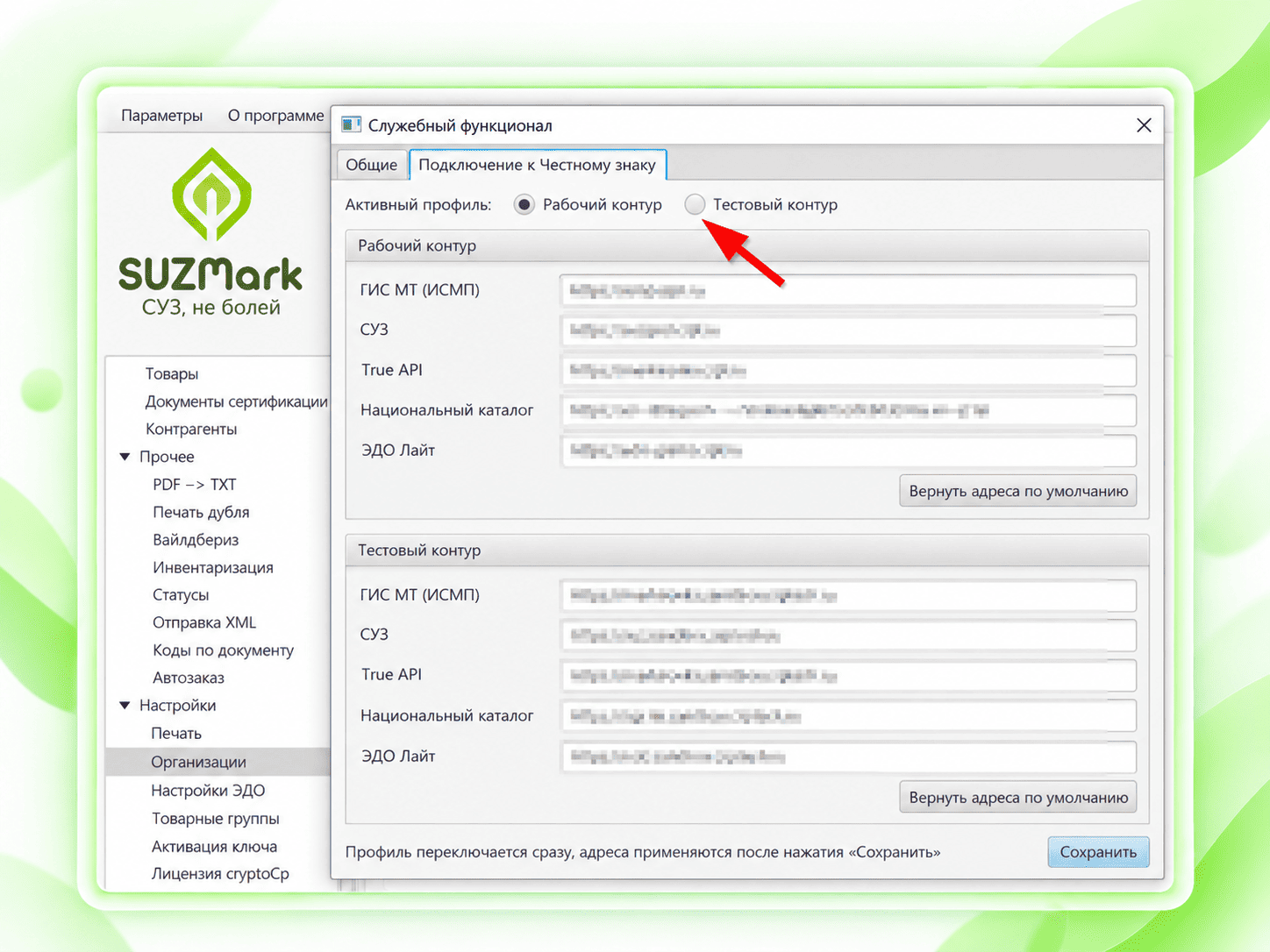Screen dimensions: 1270x952
Task: Switch to the Общие tab
Action: (x=372, y=165)
